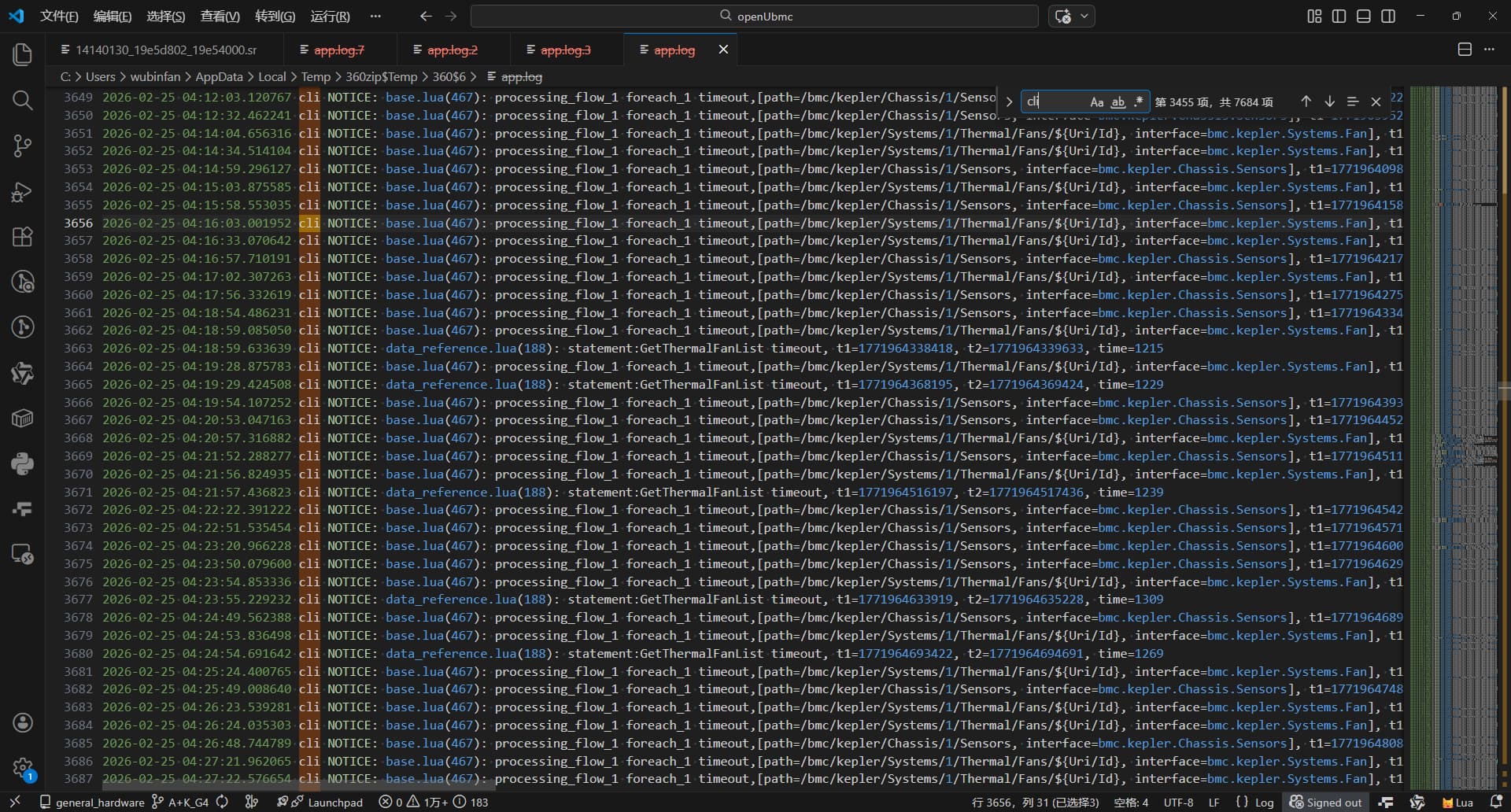Toggle Match Case in find widget

point(1096,102)
